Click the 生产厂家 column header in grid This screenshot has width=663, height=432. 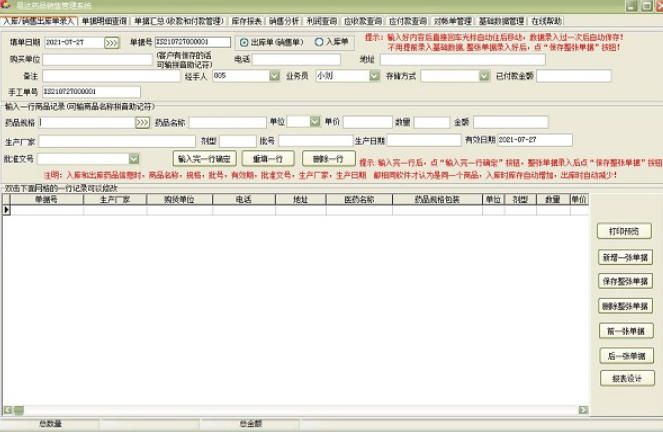(x=115, y=200)
